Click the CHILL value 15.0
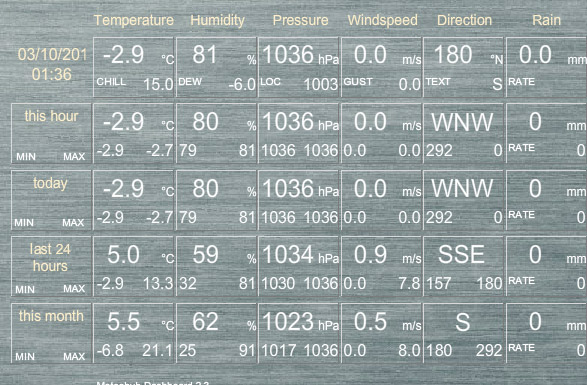The height and width of the screenshot is (385, 587). (x=158, y=85)
